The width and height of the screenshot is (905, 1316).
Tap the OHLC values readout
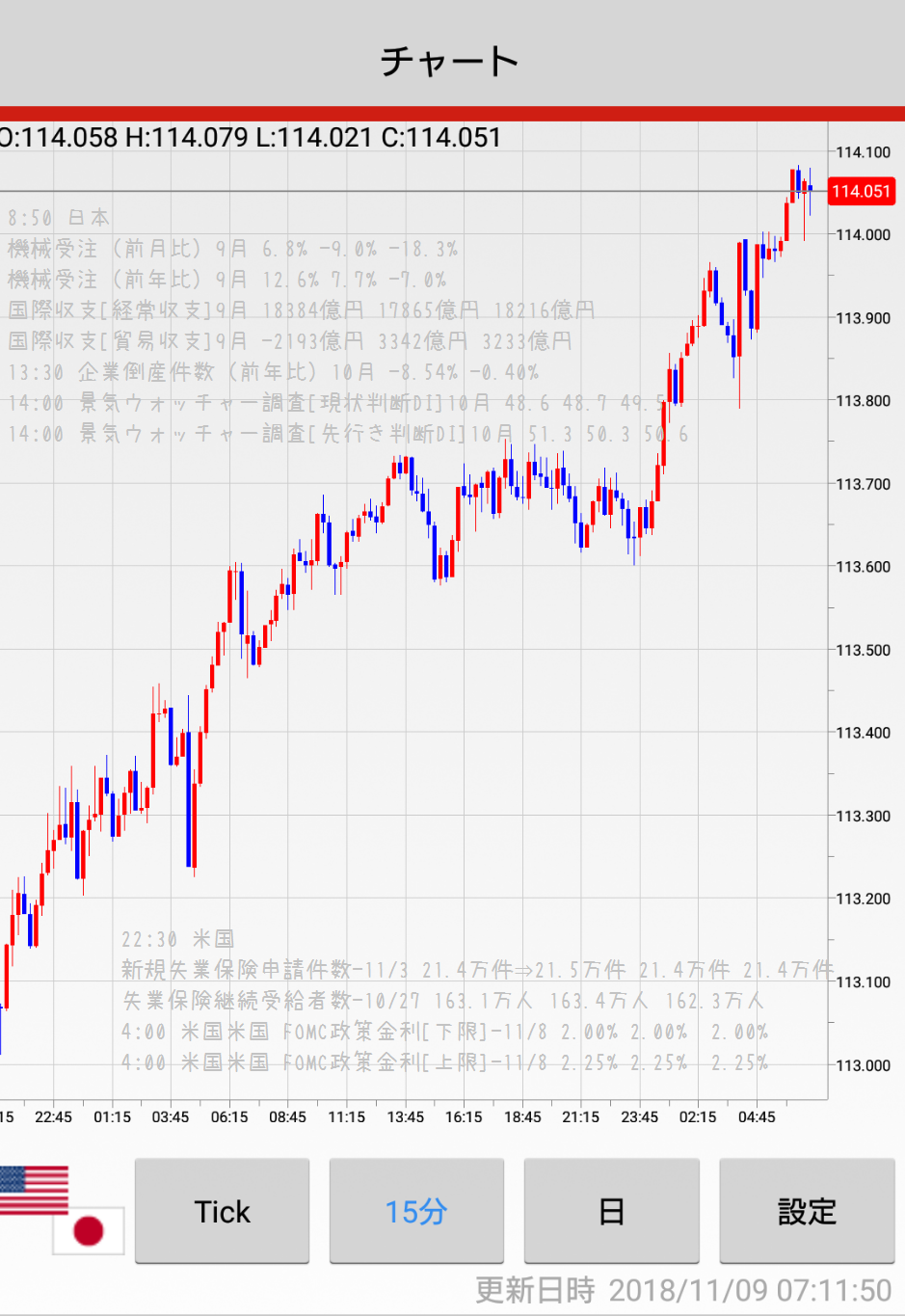251,137
